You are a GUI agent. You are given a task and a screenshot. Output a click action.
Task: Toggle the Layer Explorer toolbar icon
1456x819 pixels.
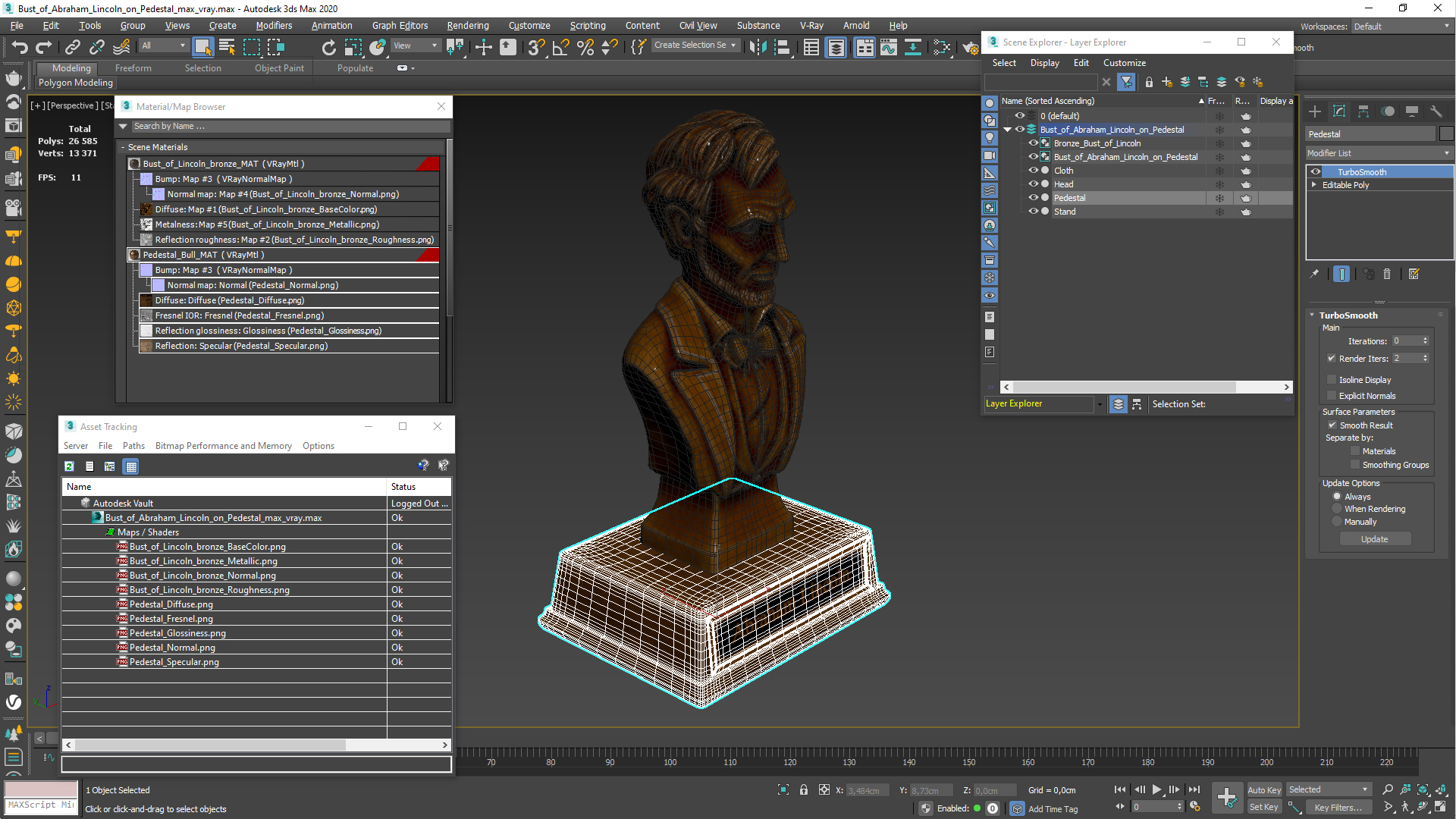click(x=836, y=47)
